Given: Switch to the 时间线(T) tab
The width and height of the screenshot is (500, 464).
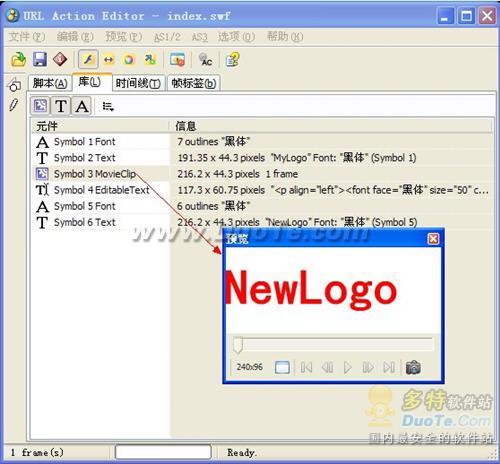Looking at the screenshot, I should pos(138,83).
